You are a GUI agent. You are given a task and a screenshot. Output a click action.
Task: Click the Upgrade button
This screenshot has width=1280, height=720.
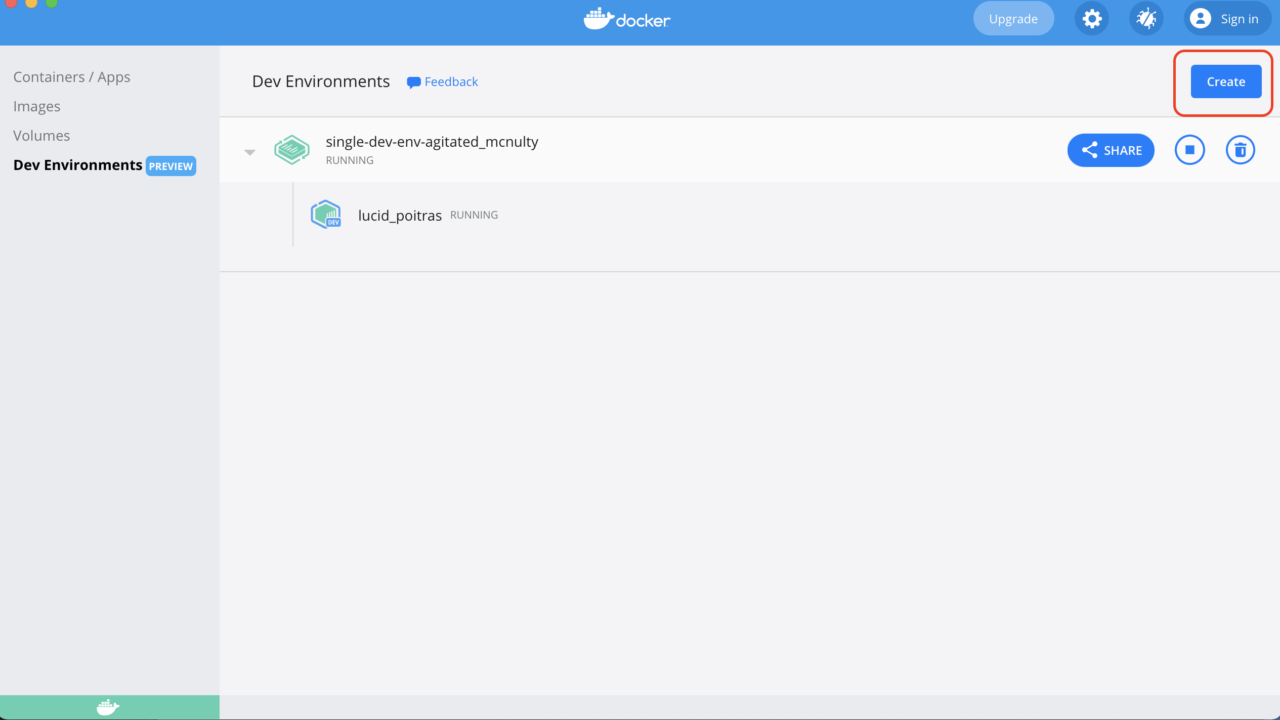[1013, 18]
